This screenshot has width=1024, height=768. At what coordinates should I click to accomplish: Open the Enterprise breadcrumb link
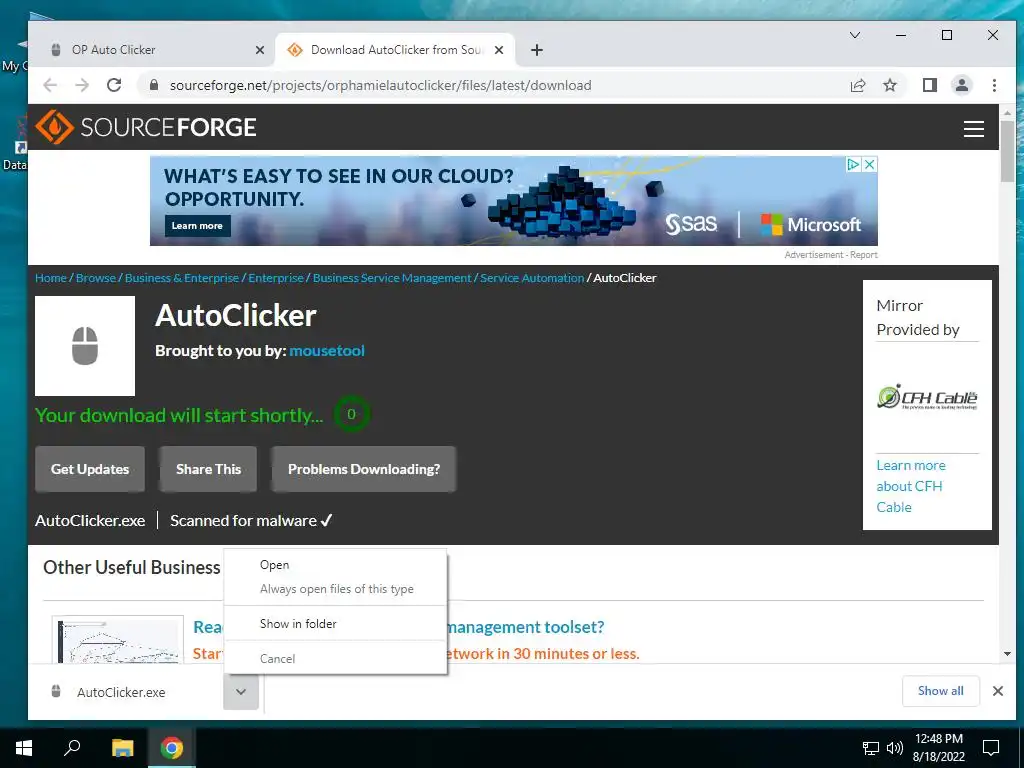pyautogui.click(x=276, y=278)
